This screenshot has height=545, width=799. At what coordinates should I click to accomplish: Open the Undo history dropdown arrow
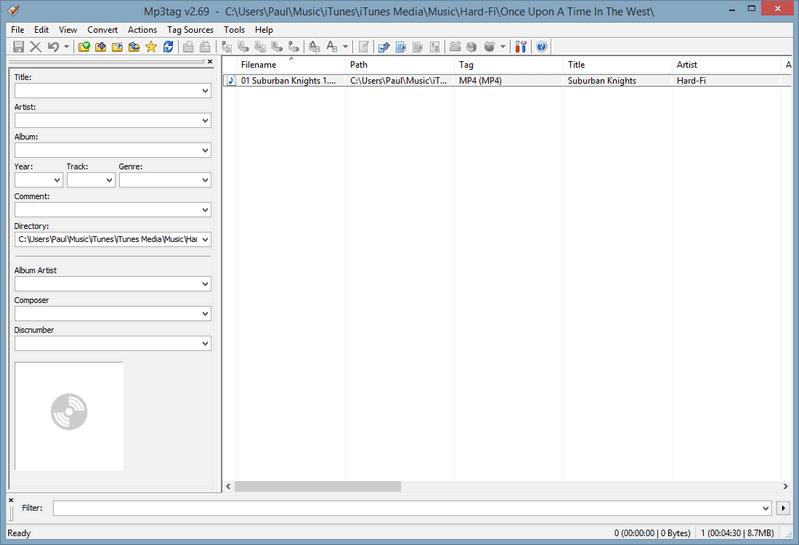coord(67,47)
